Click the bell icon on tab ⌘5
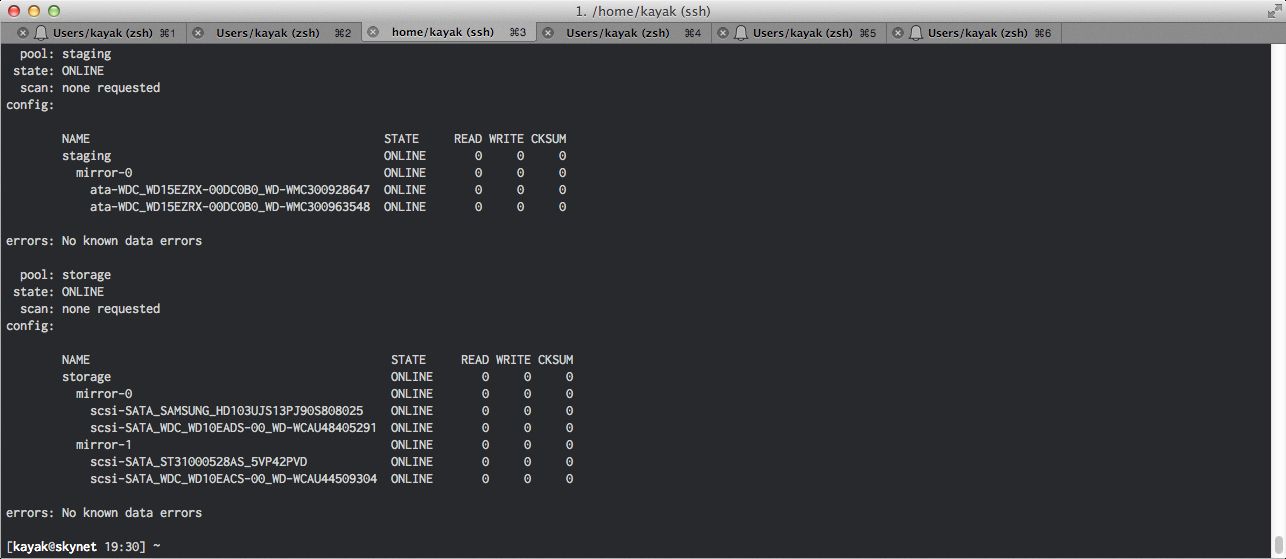Screen dimensions: 1286x559 741,33
